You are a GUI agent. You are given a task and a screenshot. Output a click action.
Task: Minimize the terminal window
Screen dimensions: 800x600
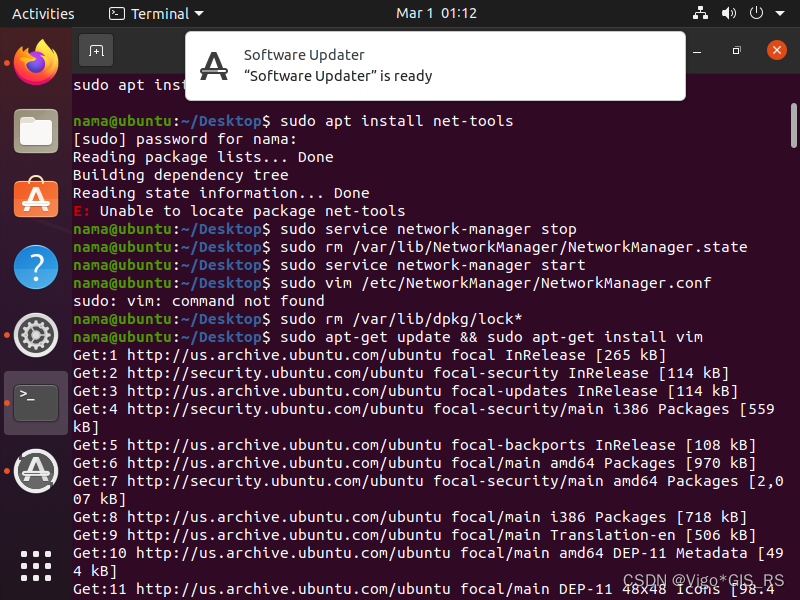click(697, 51)
